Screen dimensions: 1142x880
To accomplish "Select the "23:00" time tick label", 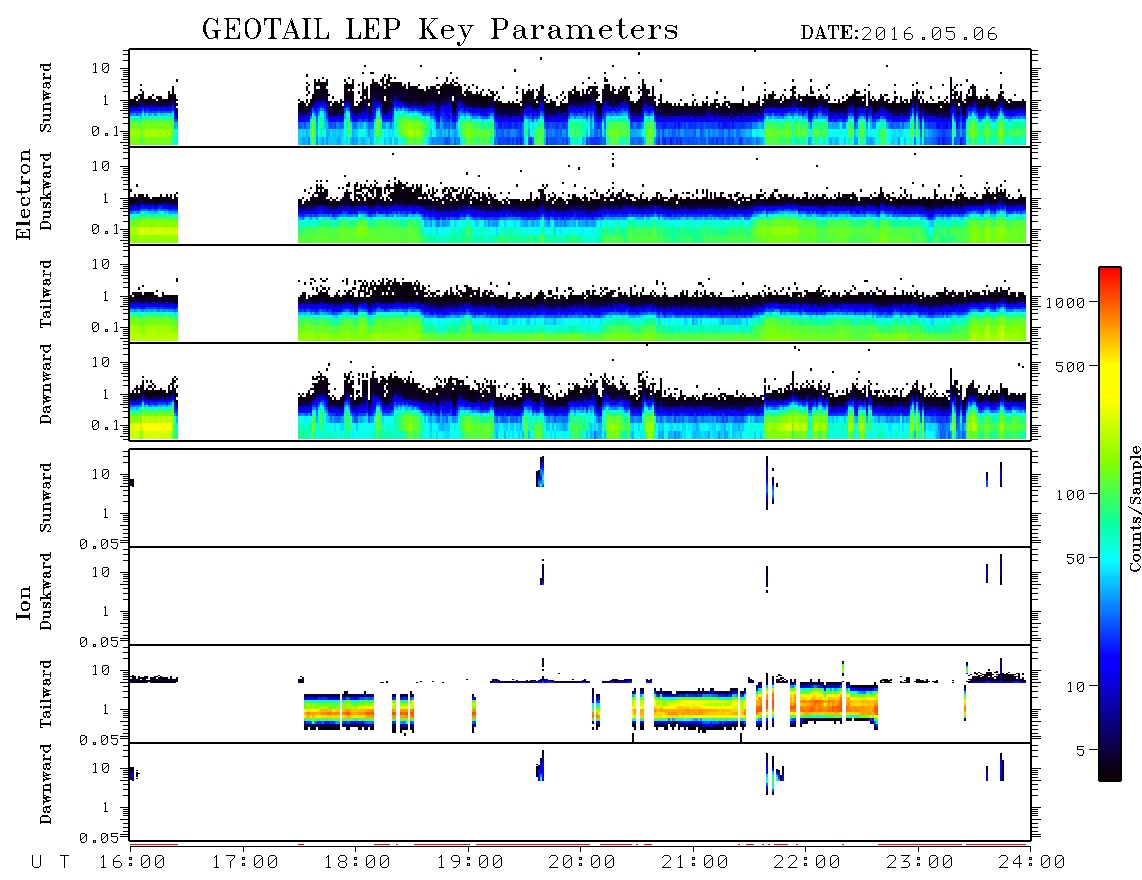I will [921, 863].
